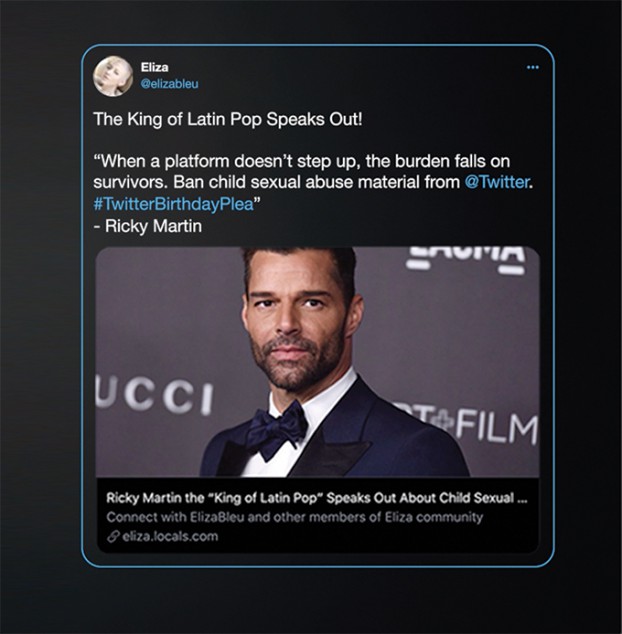622x634 pixels.
Task: Open the tweet's three-dot more options menu
Action: pos(533,67)
